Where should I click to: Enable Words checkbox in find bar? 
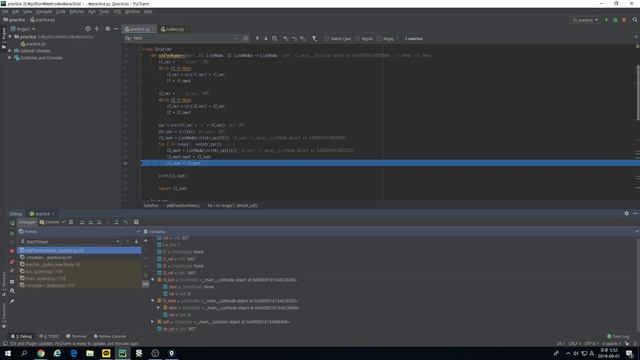coord(358,38)
